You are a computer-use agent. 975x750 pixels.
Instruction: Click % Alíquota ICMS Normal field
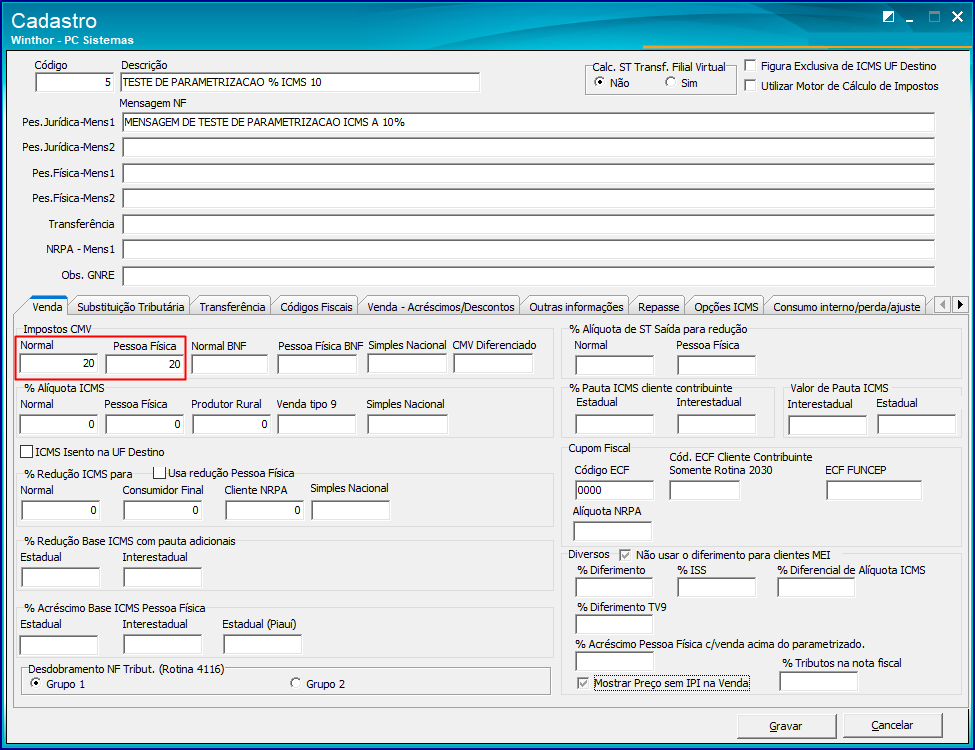[x=58, y=424]
